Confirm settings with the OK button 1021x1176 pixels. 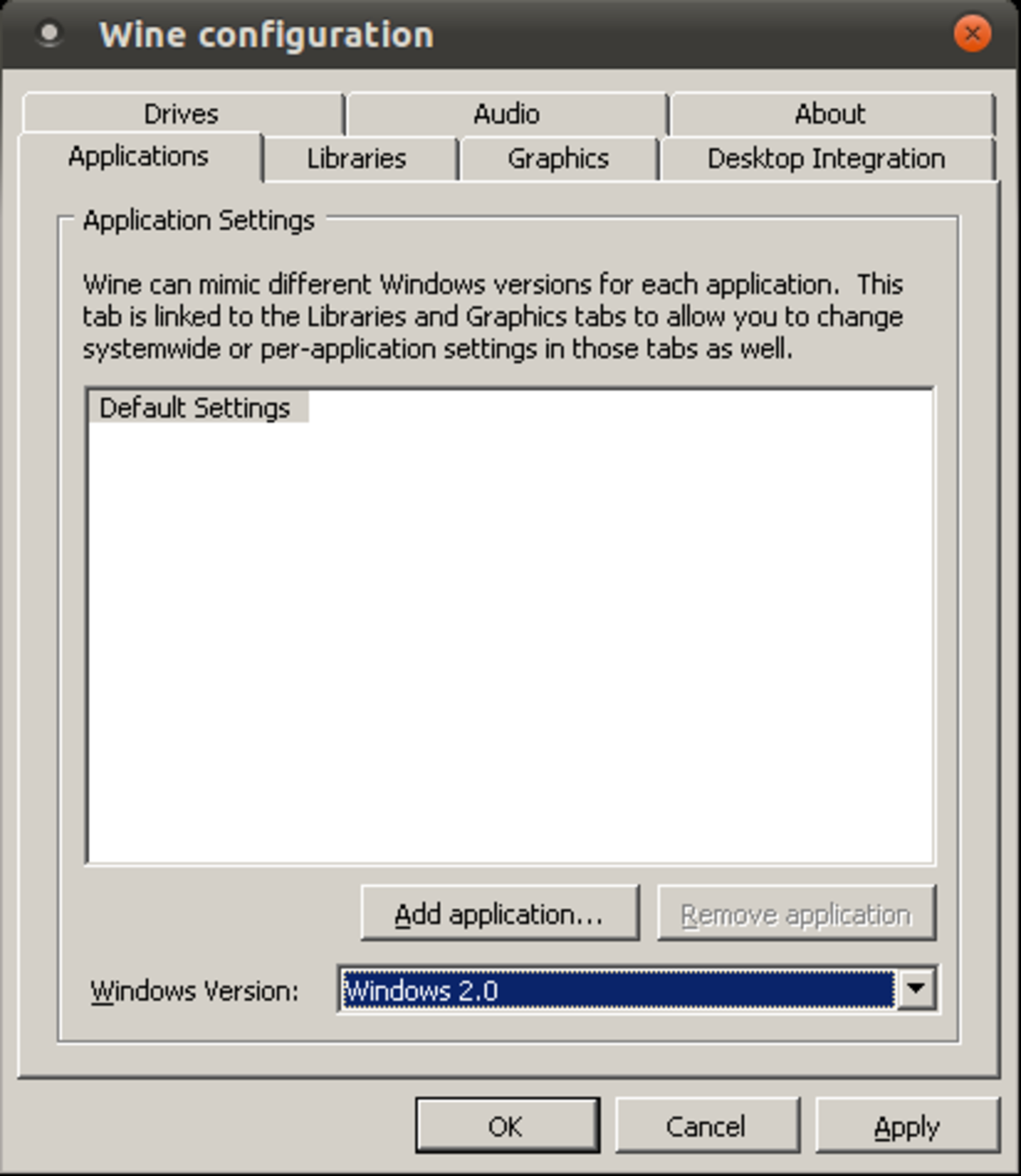(x=507, y=1126)
